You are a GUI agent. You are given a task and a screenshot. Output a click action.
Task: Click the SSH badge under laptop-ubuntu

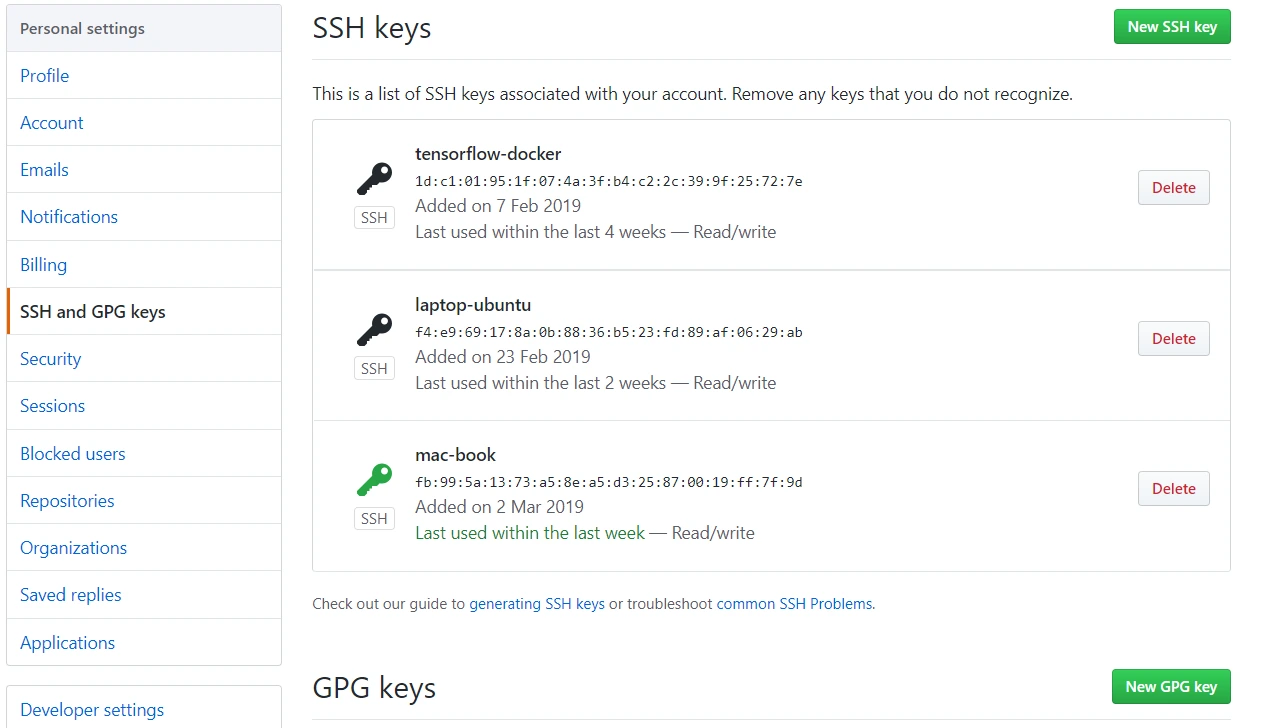[x=374, y=369]
